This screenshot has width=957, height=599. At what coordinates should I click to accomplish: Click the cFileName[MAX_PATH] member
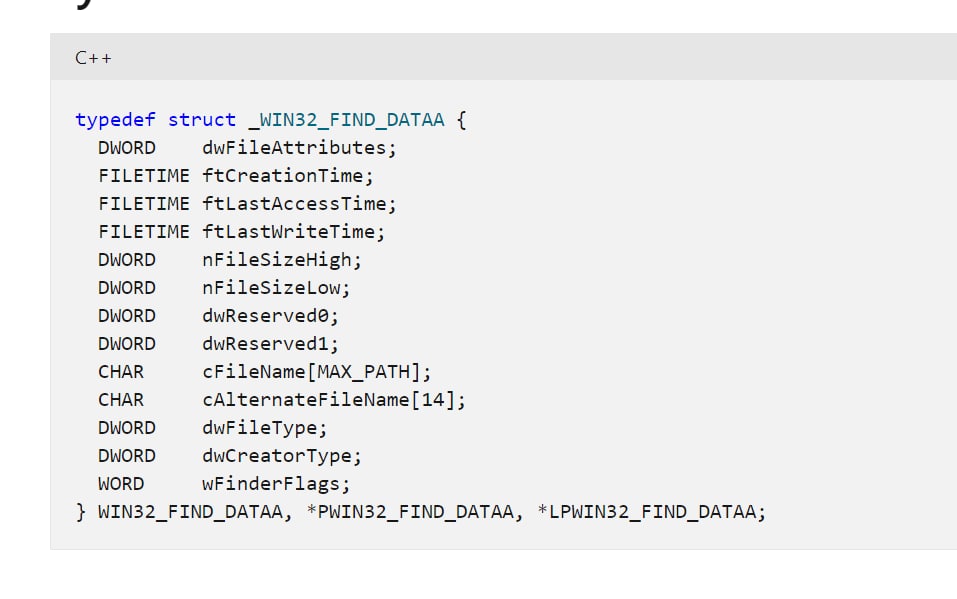[316, 372]
